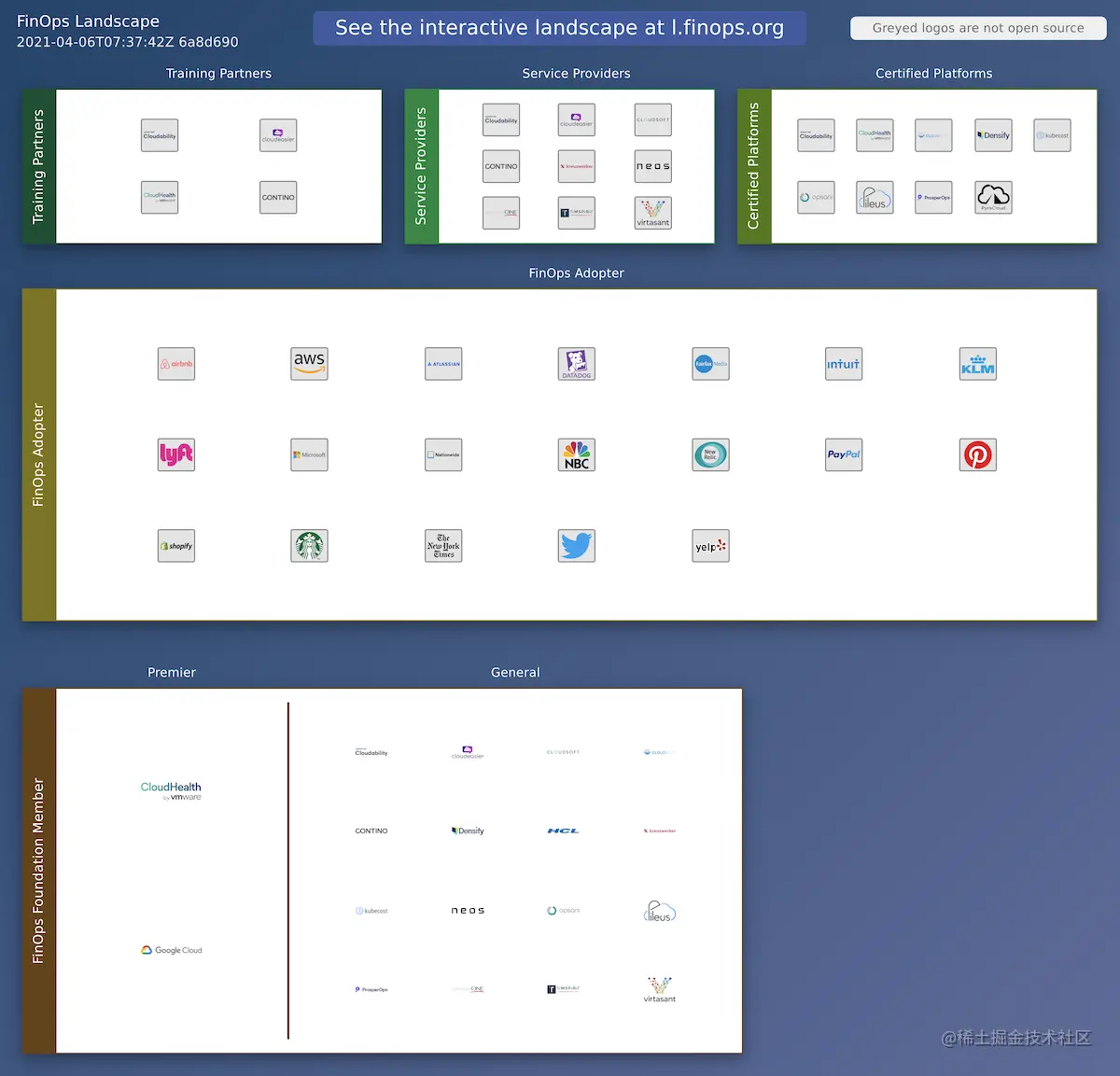Open Densify logo under General members
The image size is (1120, 1076).
point(468,831)
